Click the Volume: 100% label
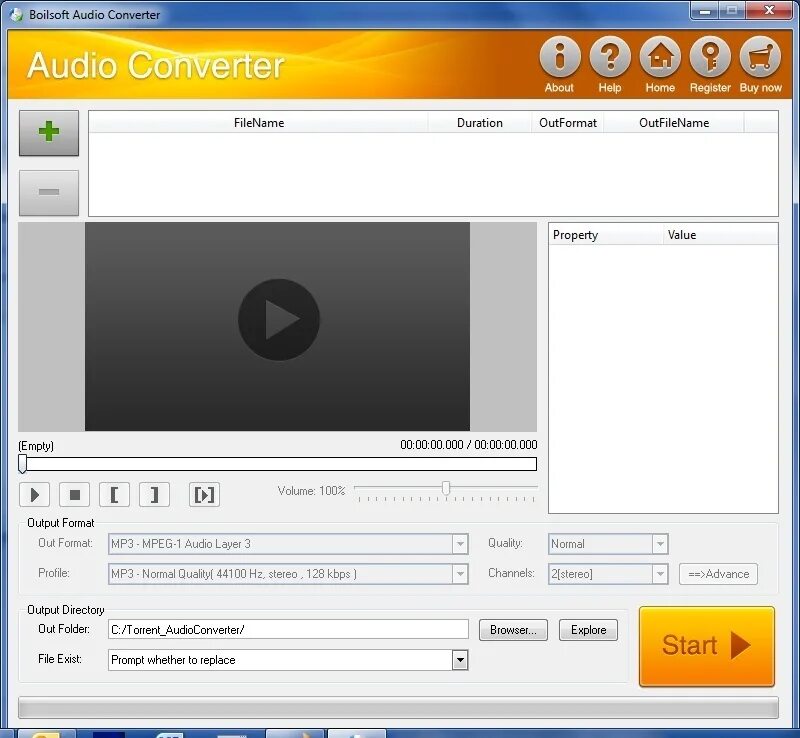 tap(311, 491)
